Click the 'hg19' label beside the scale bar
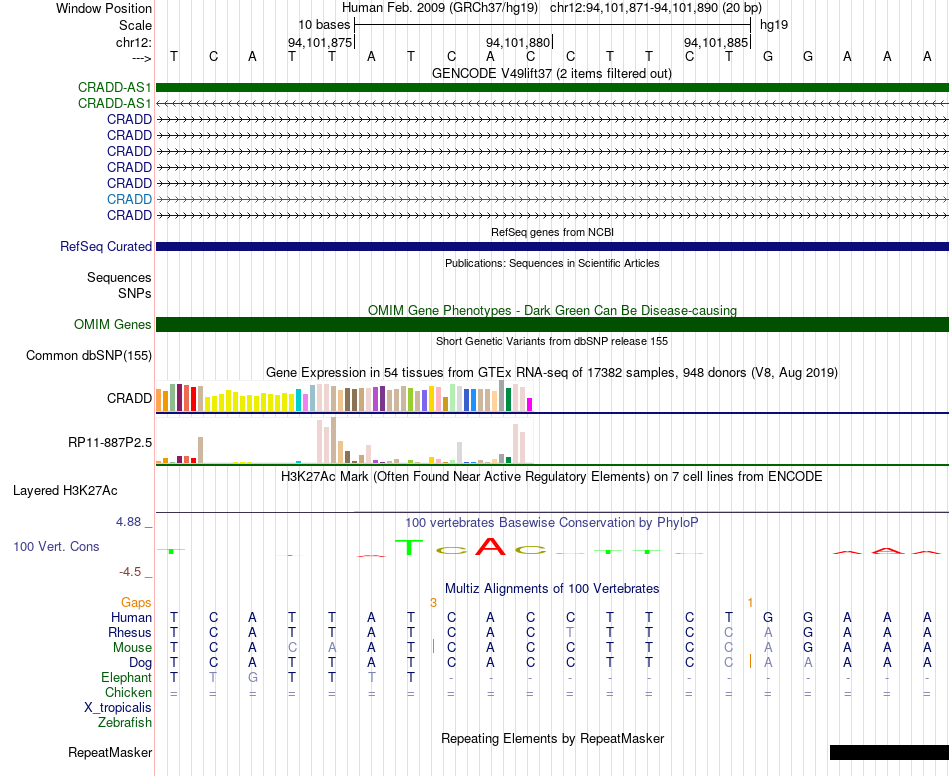950x776 pixels. pyautogui.click(x=774, y=25)
